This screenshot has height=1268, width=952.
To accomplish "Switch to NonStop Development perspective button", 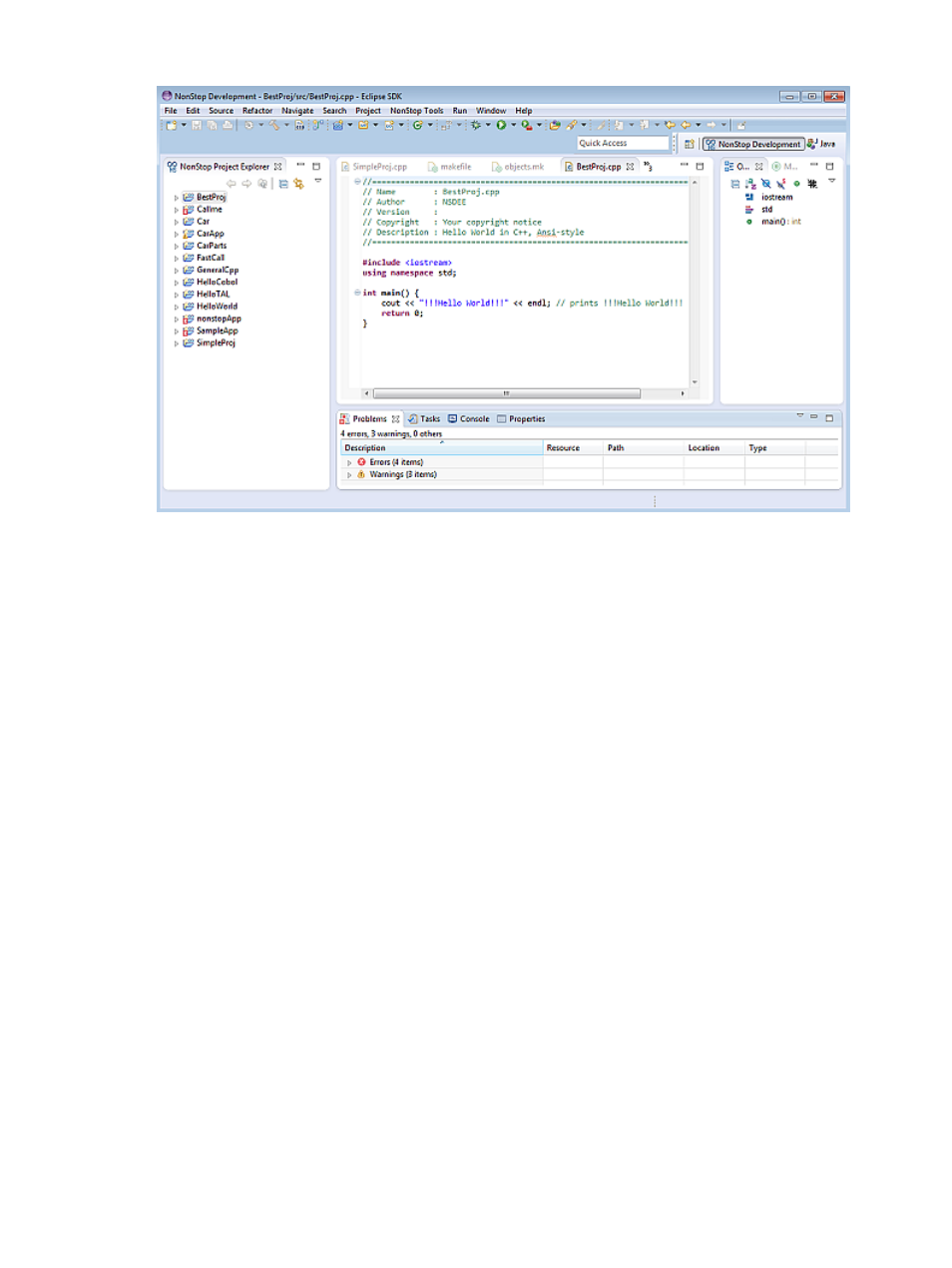I will tap(753, 144).
